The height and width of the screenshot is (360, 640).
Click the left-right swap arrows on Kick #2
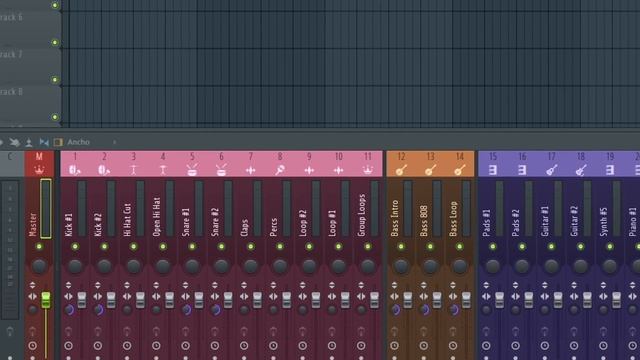(98, 297)
